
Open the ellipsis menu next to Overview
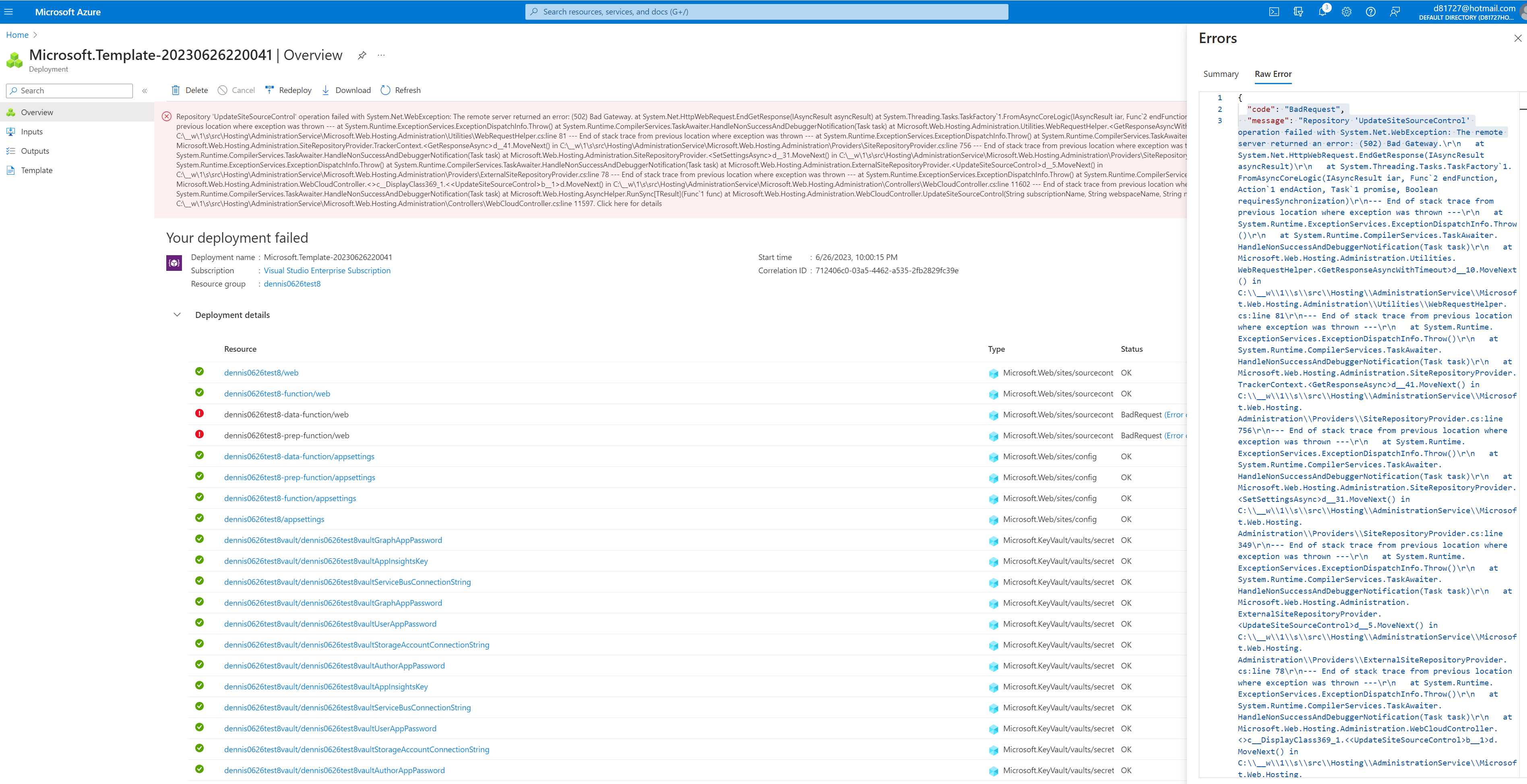[x=380, y=55]
